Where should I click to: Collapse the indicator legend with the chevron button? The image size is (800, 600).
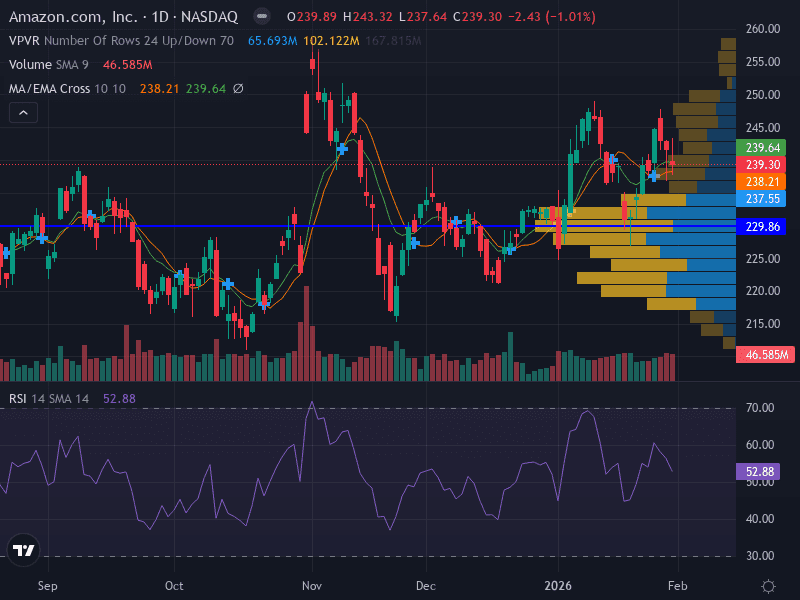(23, 113)
